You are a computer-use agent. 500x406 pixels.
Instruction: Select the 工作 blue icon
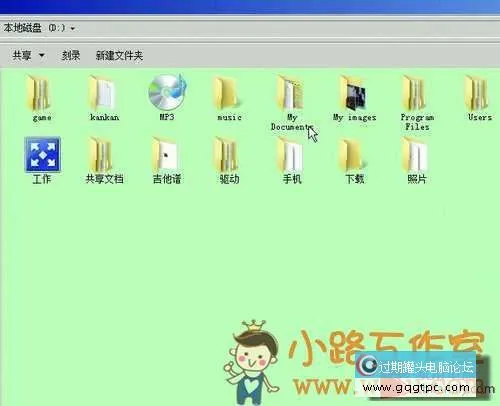tap(42, 155)
